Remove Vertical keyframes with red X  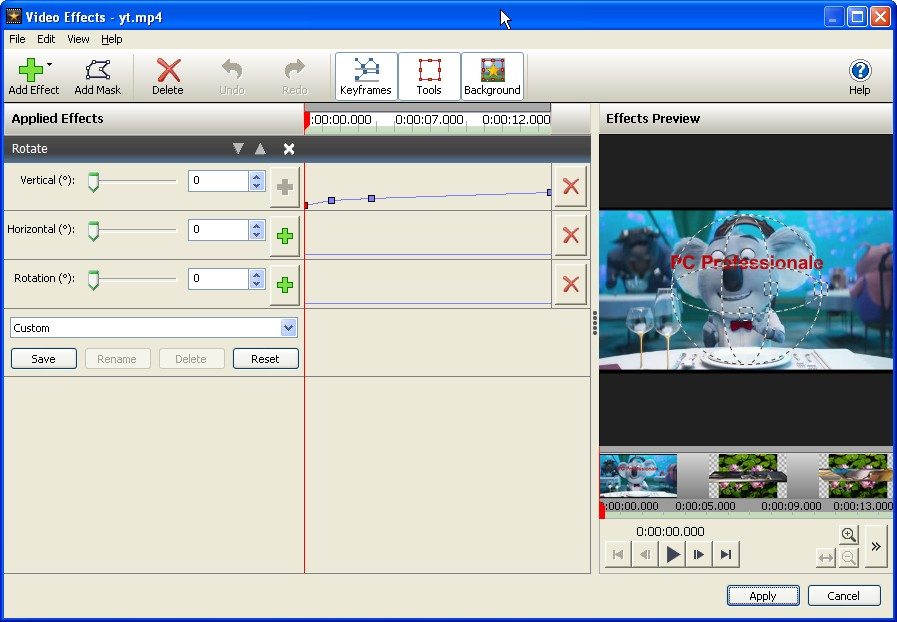pyautogui.click(x=570, y=186)
